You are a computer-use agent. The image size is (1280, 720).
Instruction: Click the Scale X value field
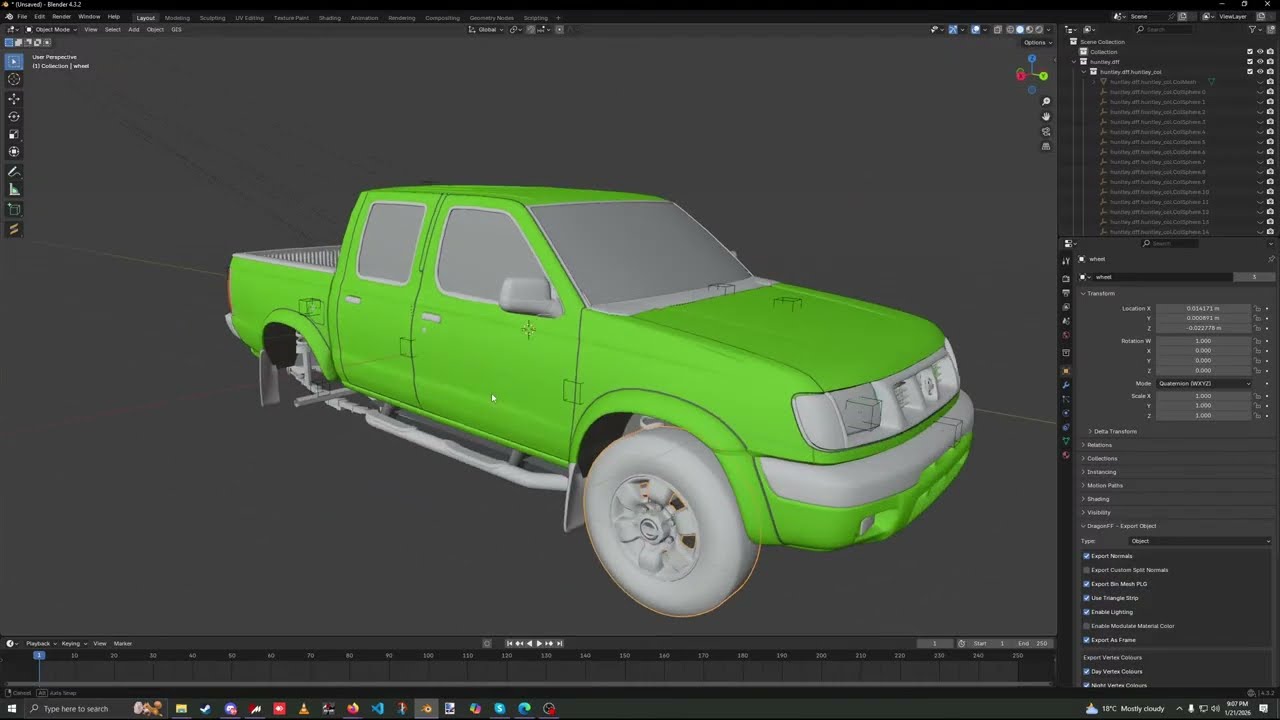pyautogui.click(x=1203, y=396)
